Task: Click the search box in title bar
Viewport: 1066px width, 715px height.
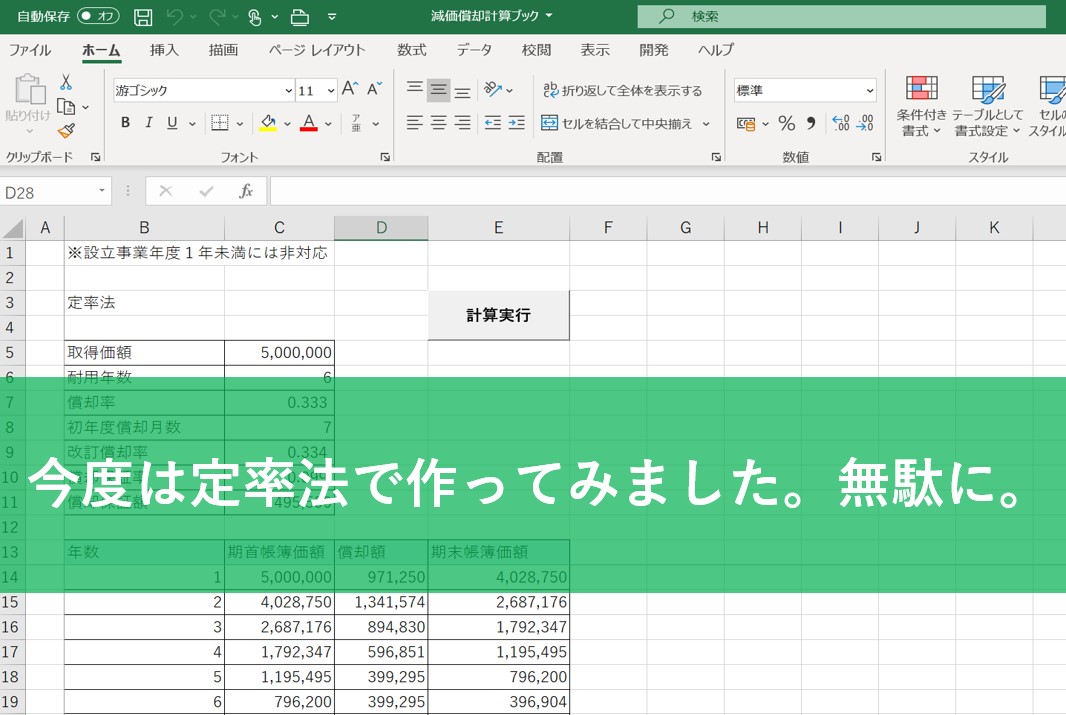Action: [840, 17]
